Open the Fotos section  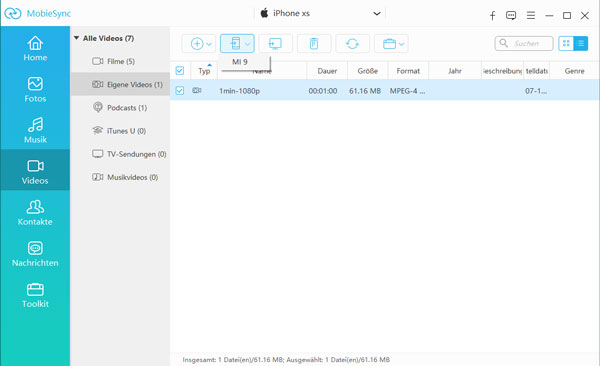[x=35, y=90]
